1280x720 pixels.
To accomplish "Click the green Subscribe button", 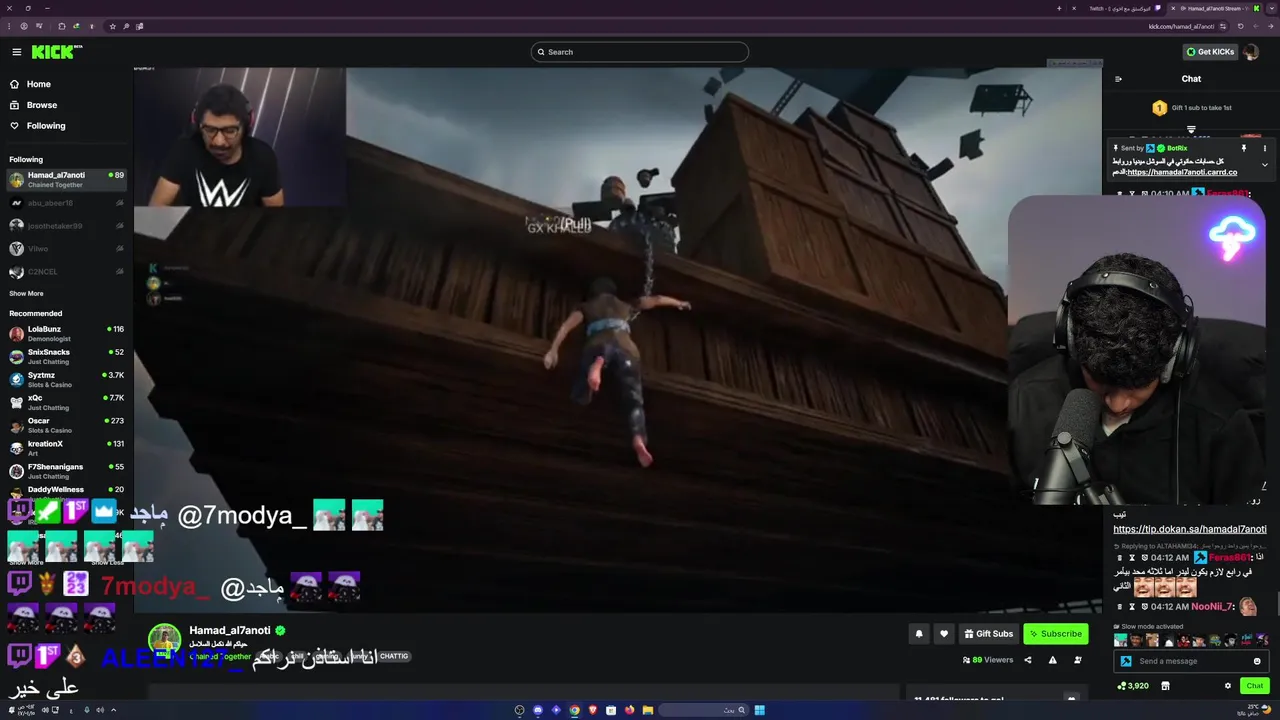I will pos(1055,634).
